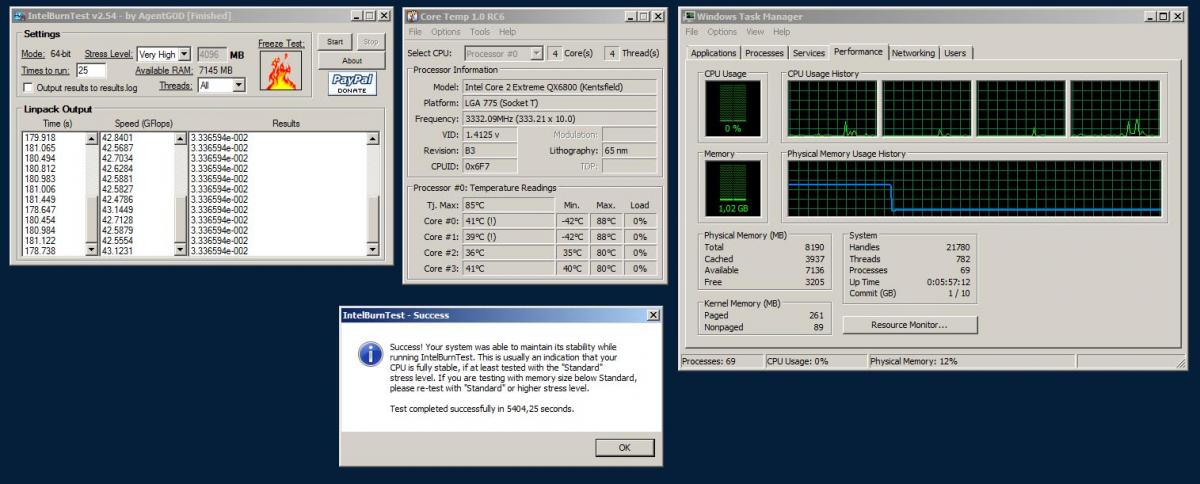Switch to the Networking tab
The height and width of the screenshot is (484, 1200).
point(913,53)
